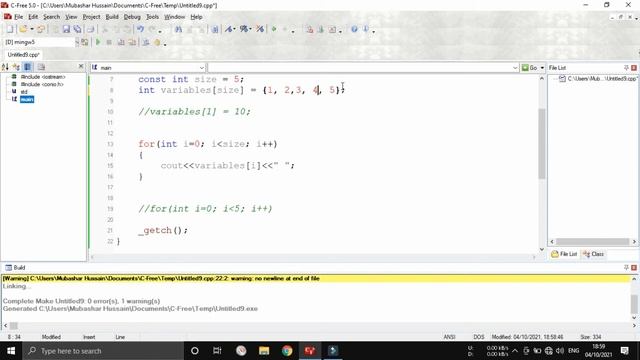
Task: Click the green Run arrow icon
Action: click(x=274, y=29)
